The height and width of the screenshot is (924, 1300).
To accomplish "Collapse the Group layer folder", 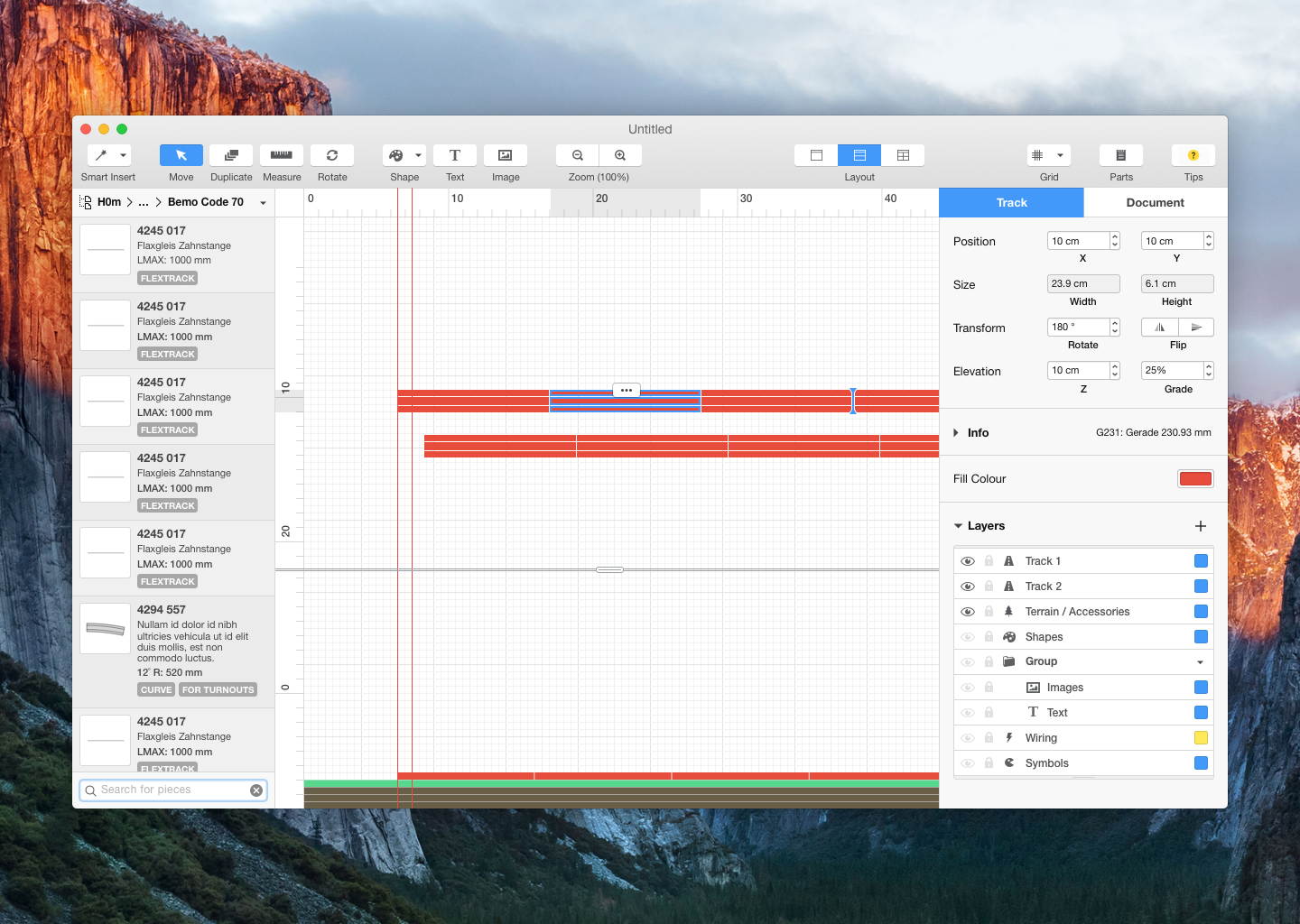I will click(1201, 662).
